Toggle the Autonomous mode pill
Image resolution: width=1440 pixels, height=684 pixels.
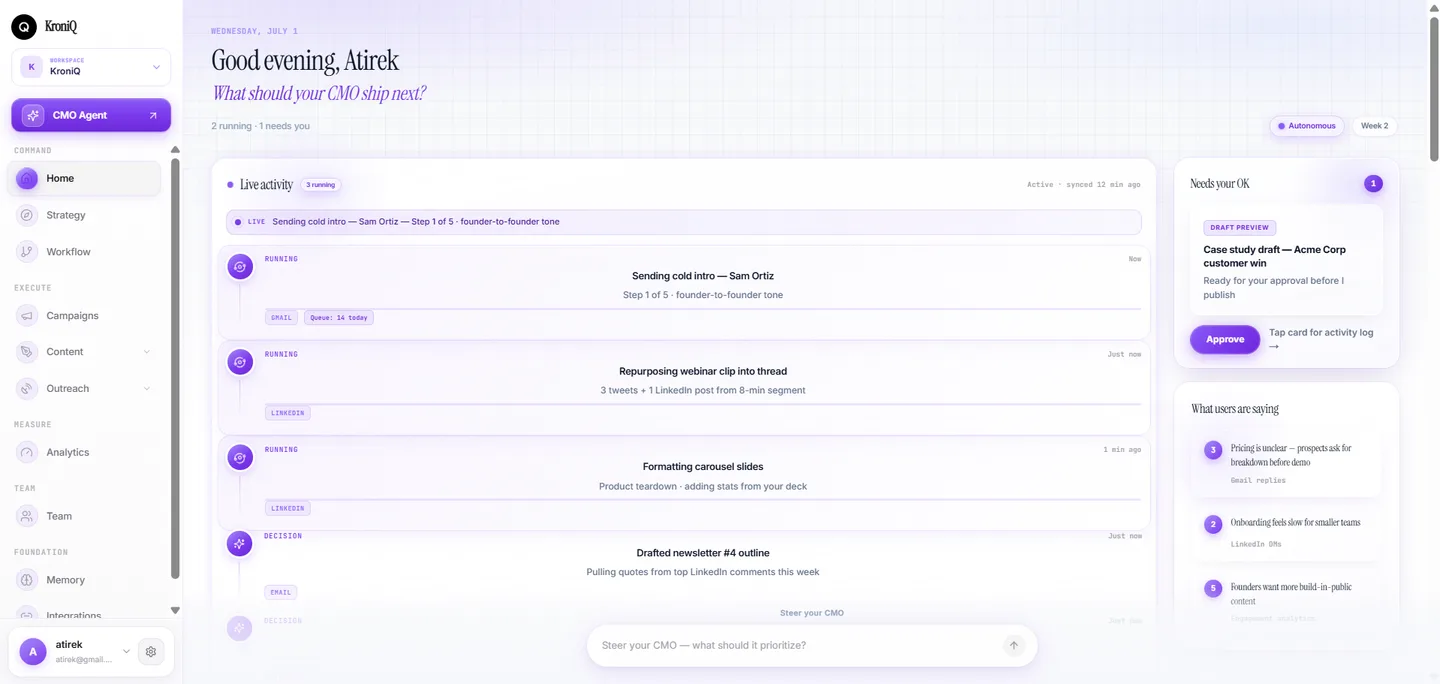pyautogui.click(x=1307, y=126)
